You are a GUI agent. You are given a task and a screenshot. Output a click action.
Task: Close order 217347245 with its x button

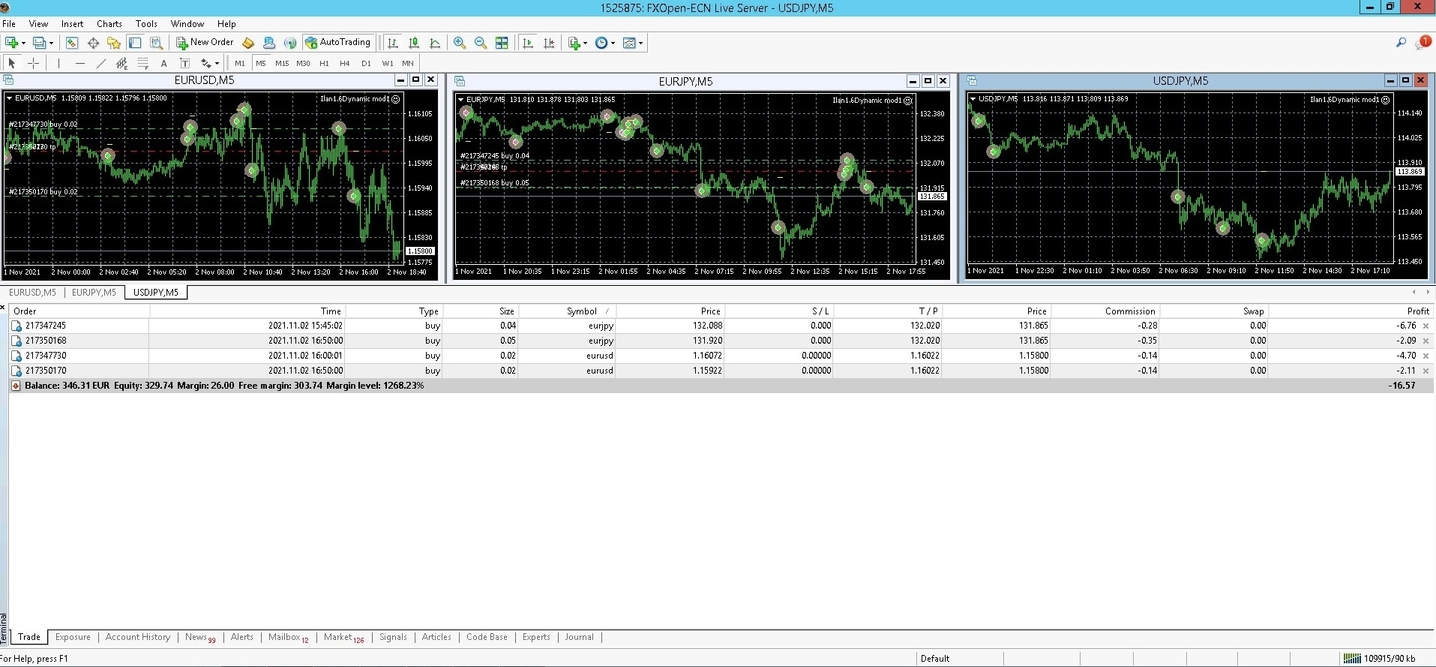[1426, 326]
